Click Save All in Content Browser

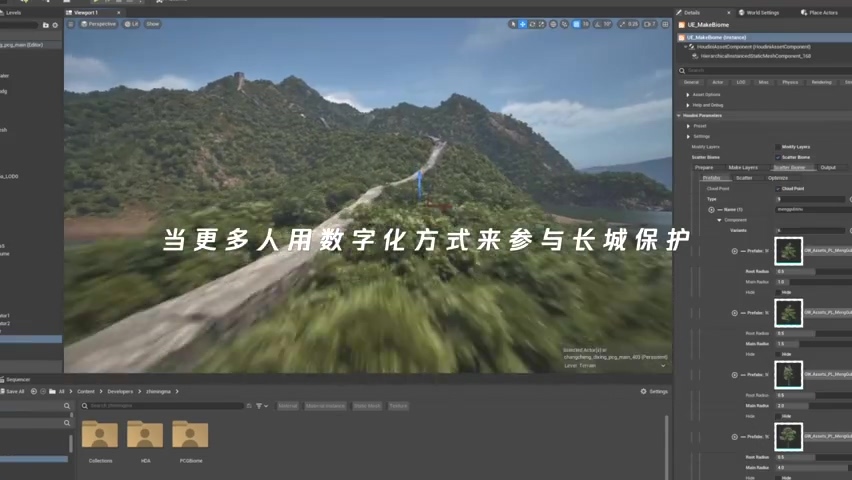click(13, 391)
